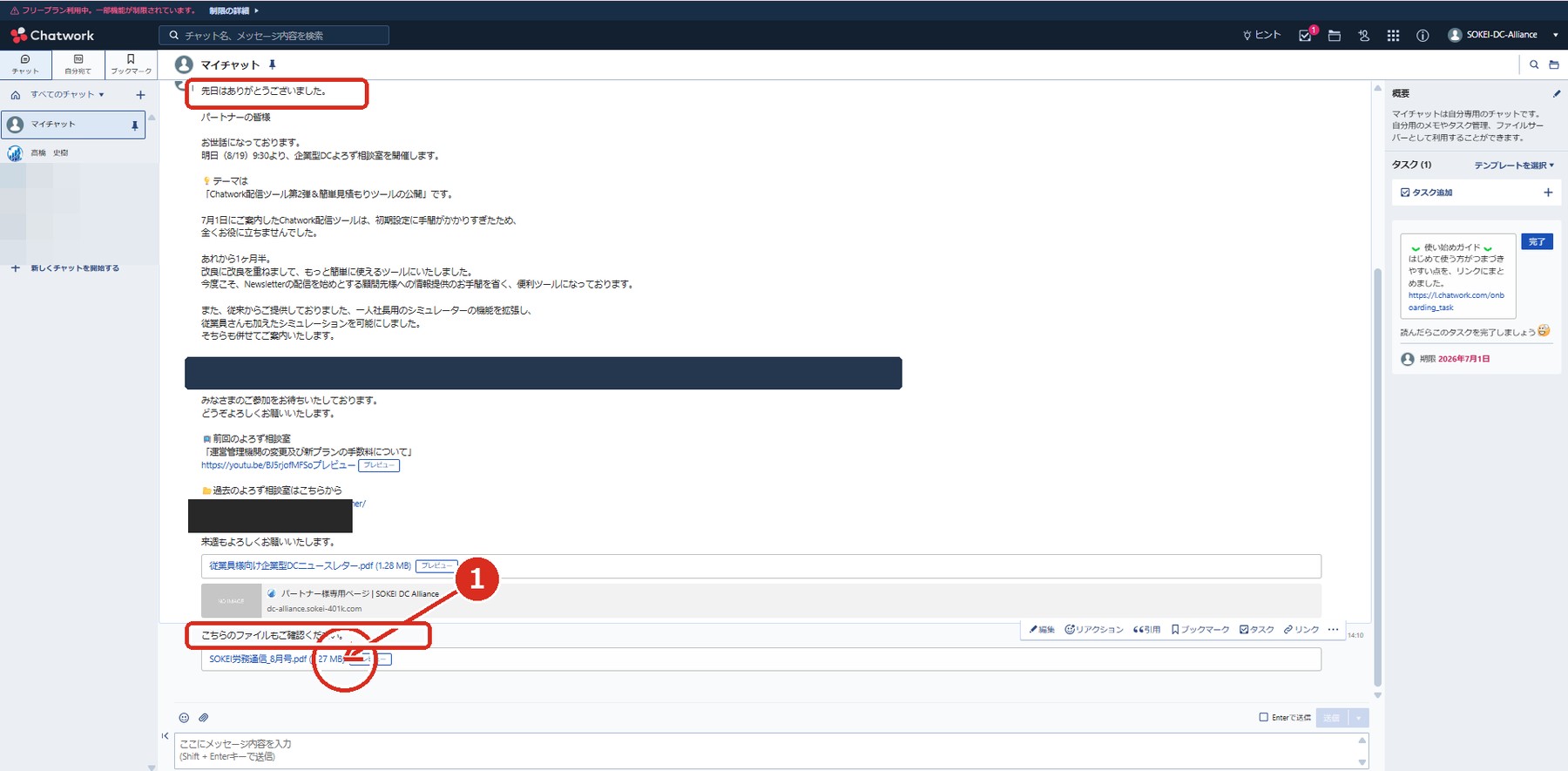Add a リアクション to the message
This screenshot has height=771, width=1568.
pyautogui.click(x=1094, y=629)
